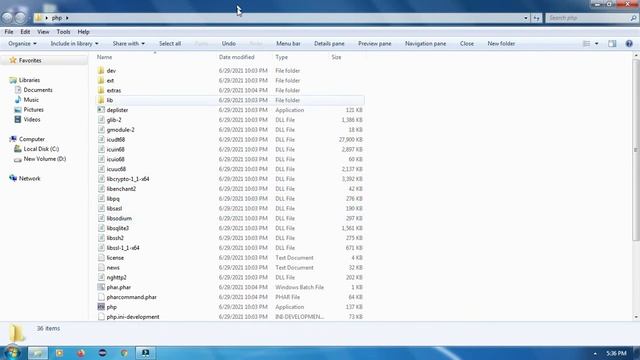Click the taskbar clock showing 5:36 PM

coord(616,353)
